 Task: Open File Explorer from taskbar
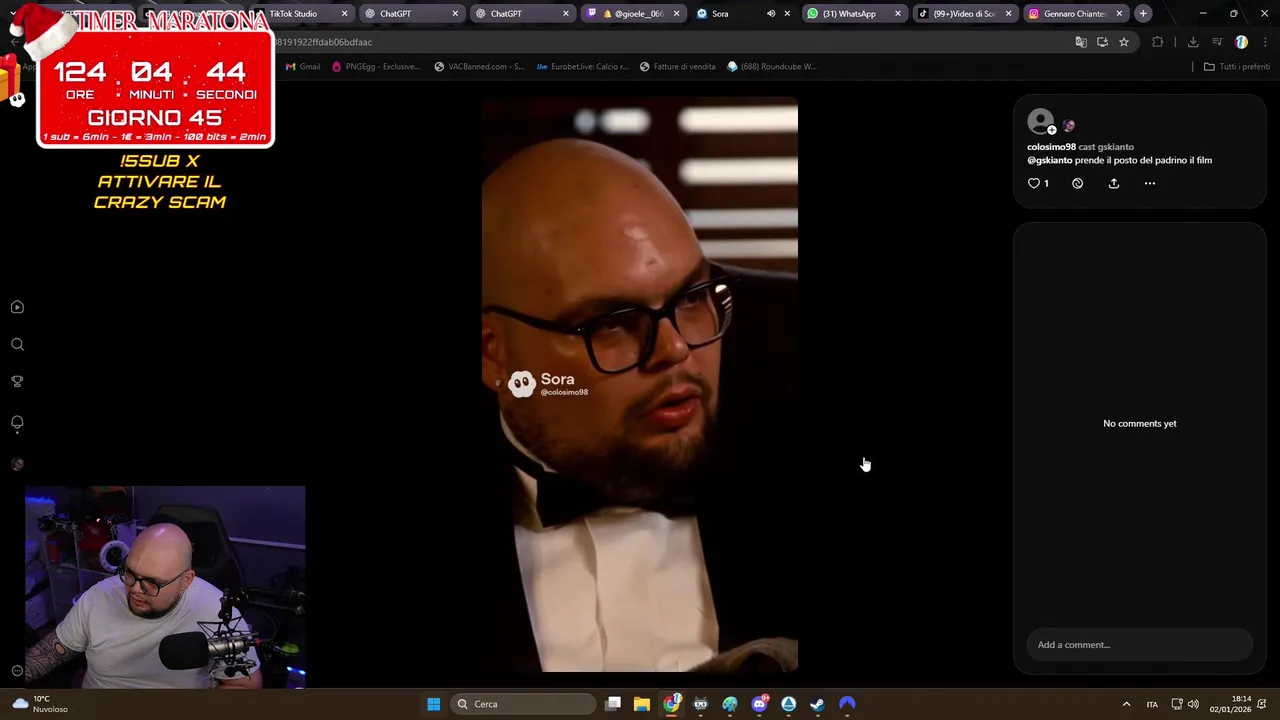[x=642, y=704]
